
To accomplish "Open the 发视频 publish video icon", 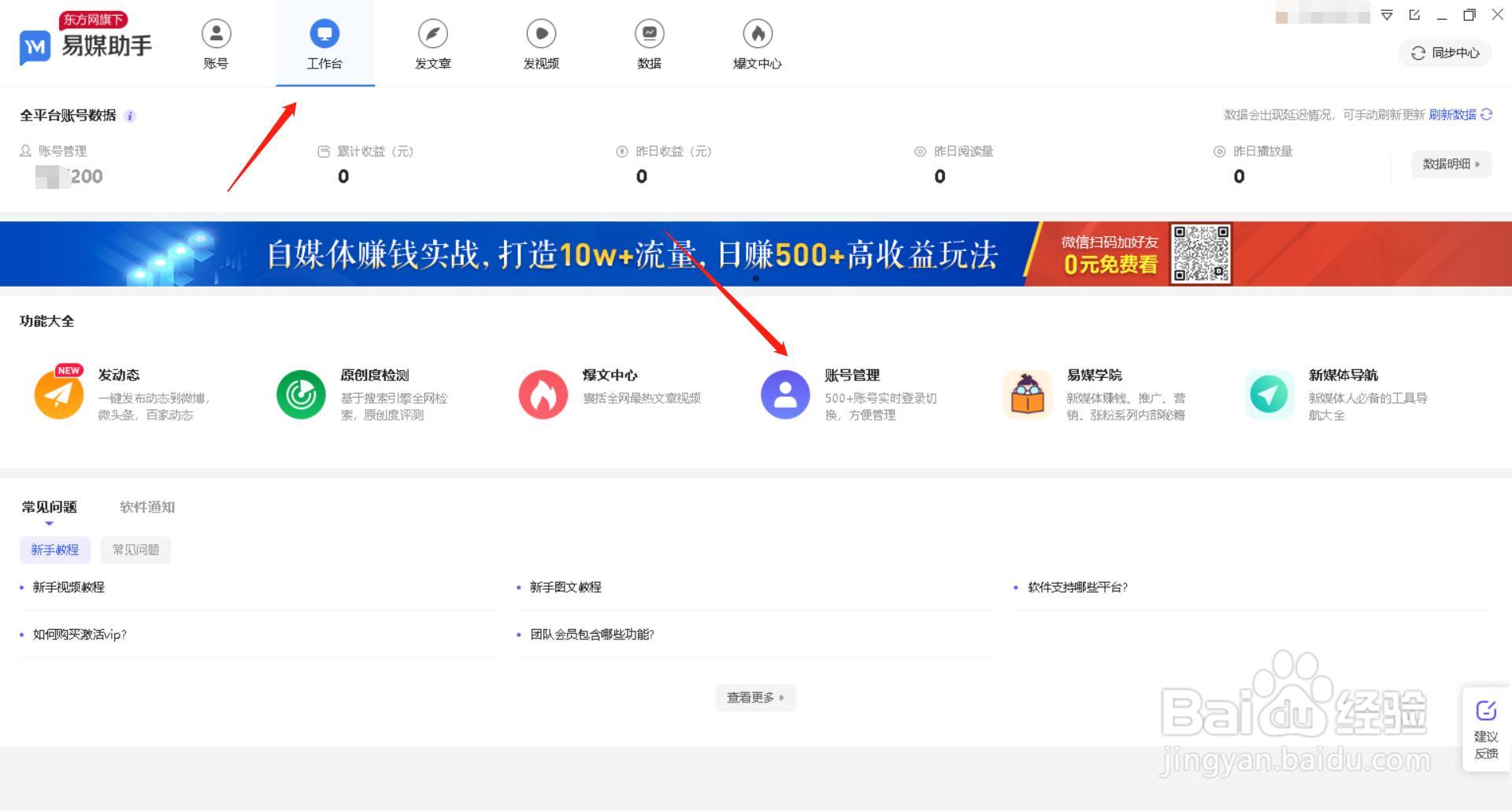I will [x=541, y=34].
